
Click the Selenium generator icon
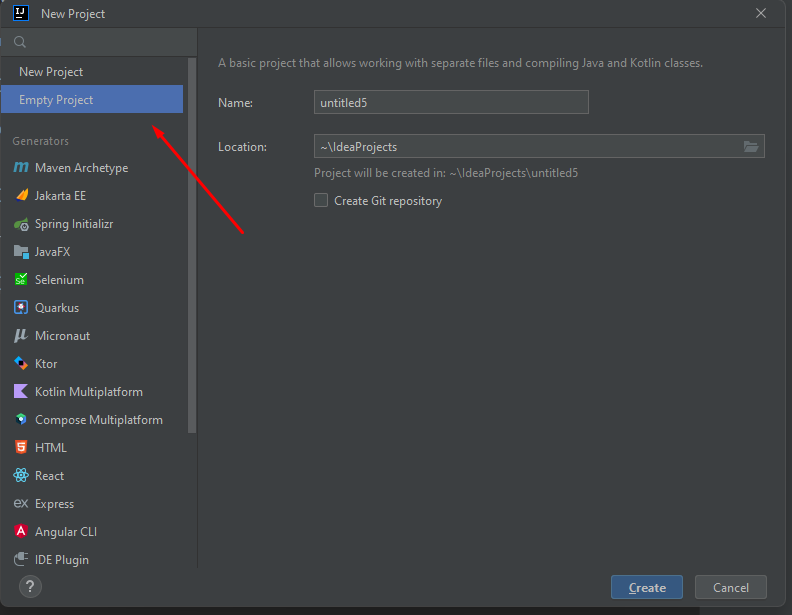(x=20, y=280)
